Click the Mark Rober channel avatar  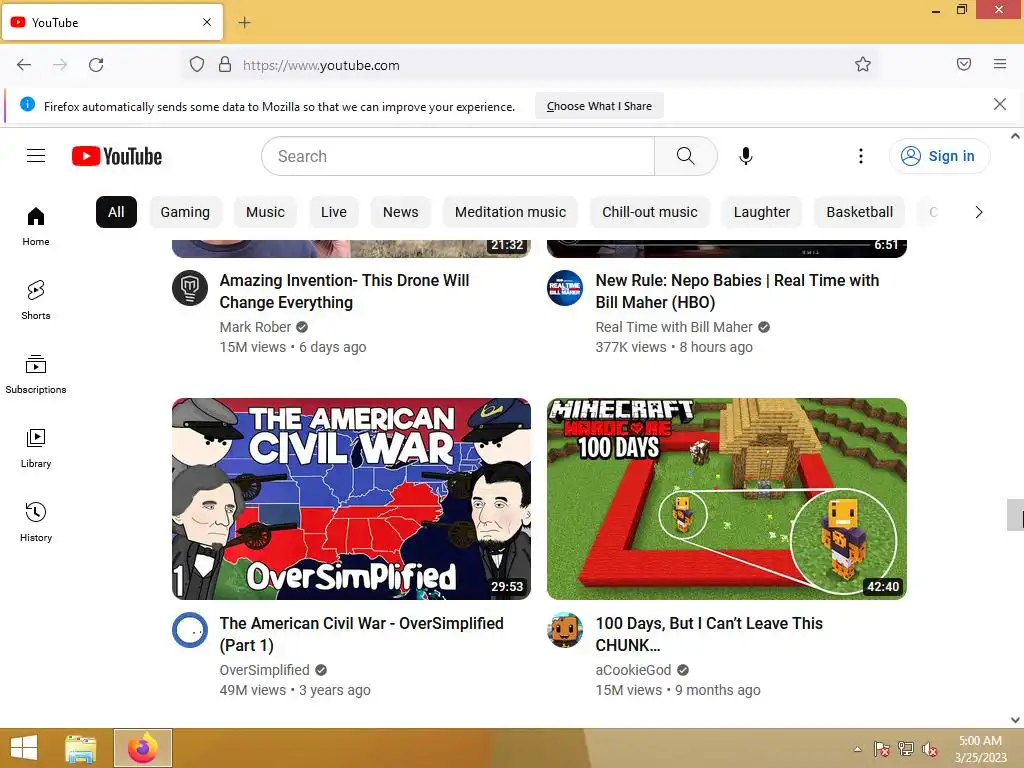190,288
